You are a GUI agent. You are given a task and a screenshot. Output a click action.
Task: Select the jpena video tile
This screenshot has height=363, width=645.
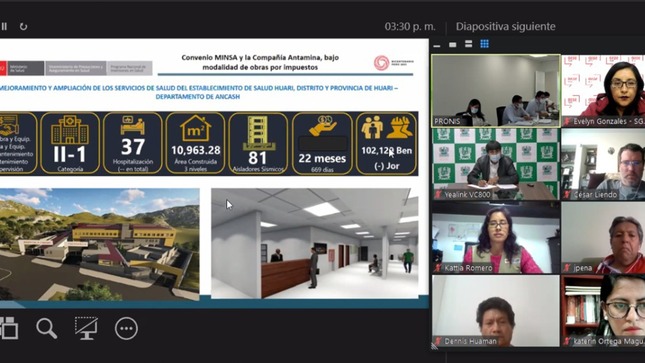point(603,237)
